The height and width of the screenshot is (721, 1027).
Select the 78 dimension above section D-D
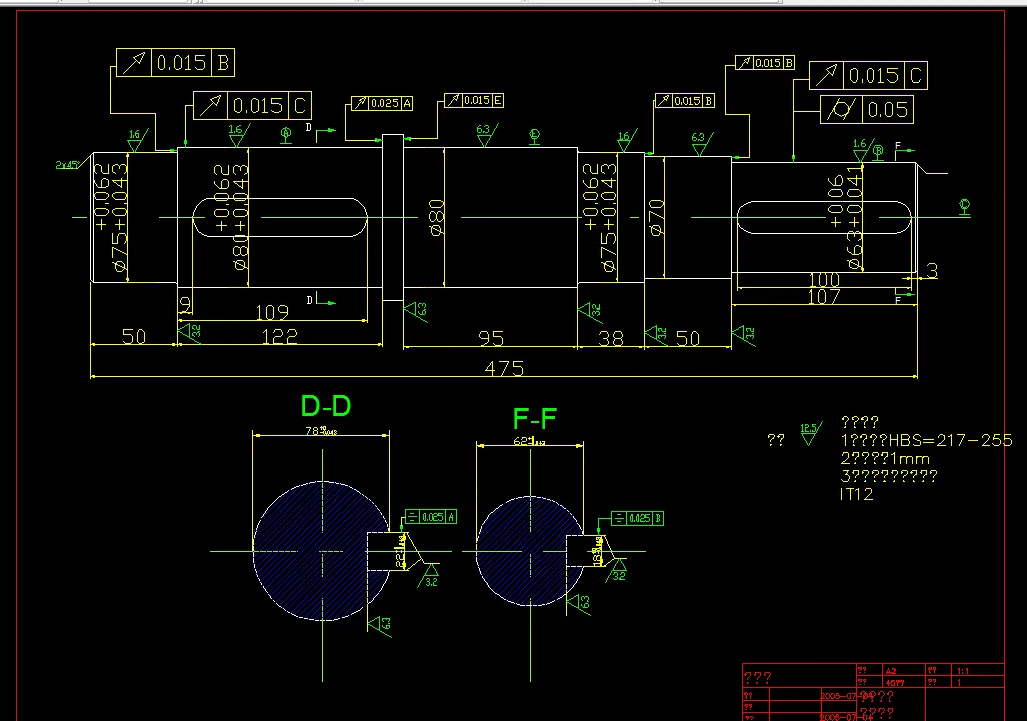tap(321, 431)
